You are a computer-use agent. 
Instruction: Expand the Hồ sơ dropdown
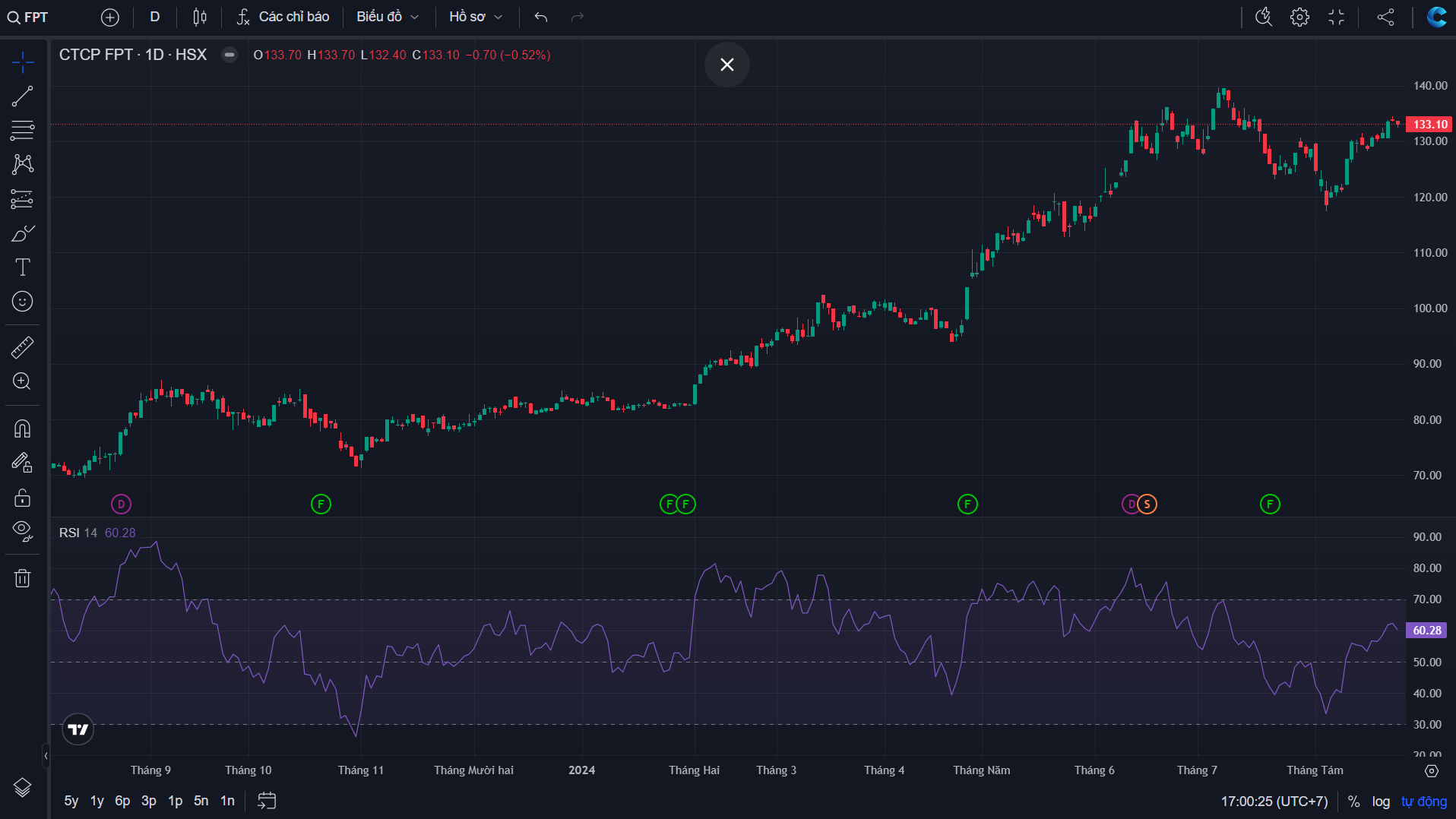[476, 17]
